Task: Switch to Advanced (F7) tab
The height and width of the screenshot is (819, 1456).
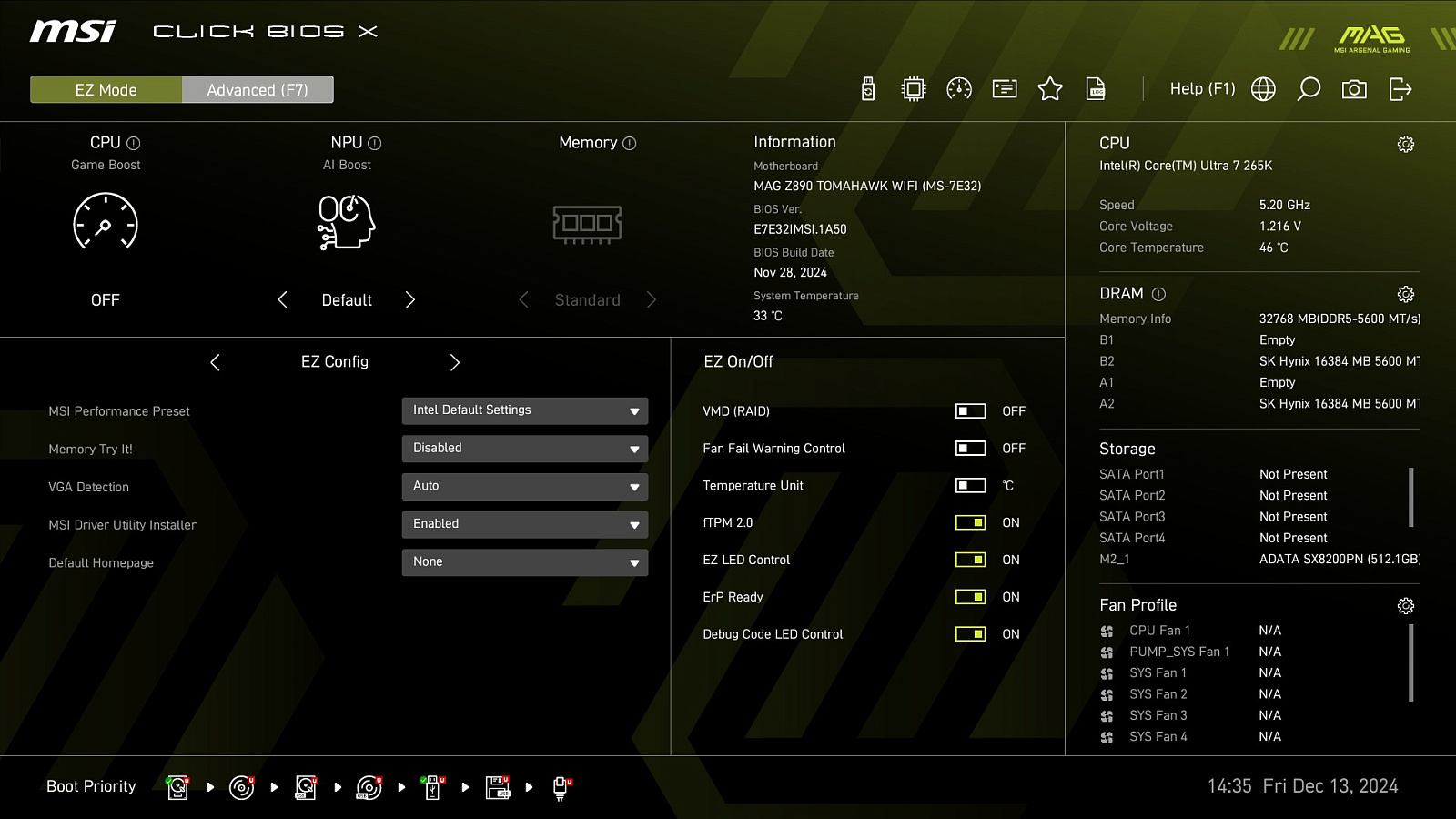Action: tap(258, 89)
